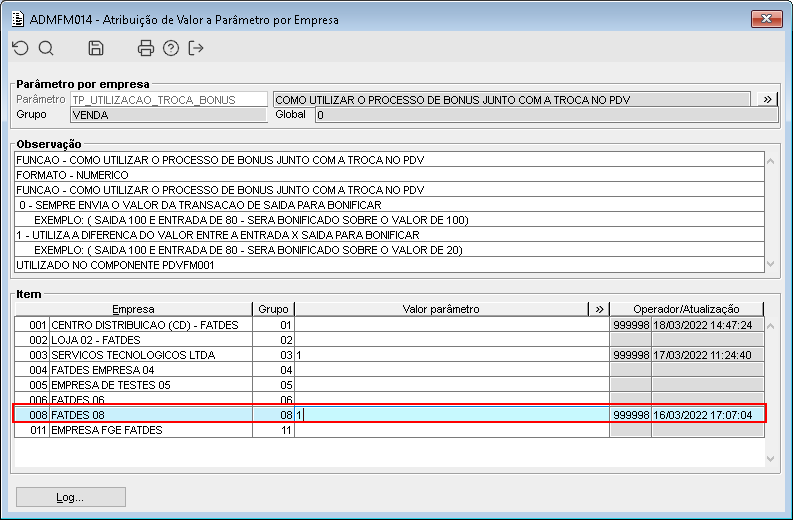Image resolution: width=793 pixels, height=520 pixels.
Task: Expand Valor parâmetro column >> button
Action: point(599,309)
